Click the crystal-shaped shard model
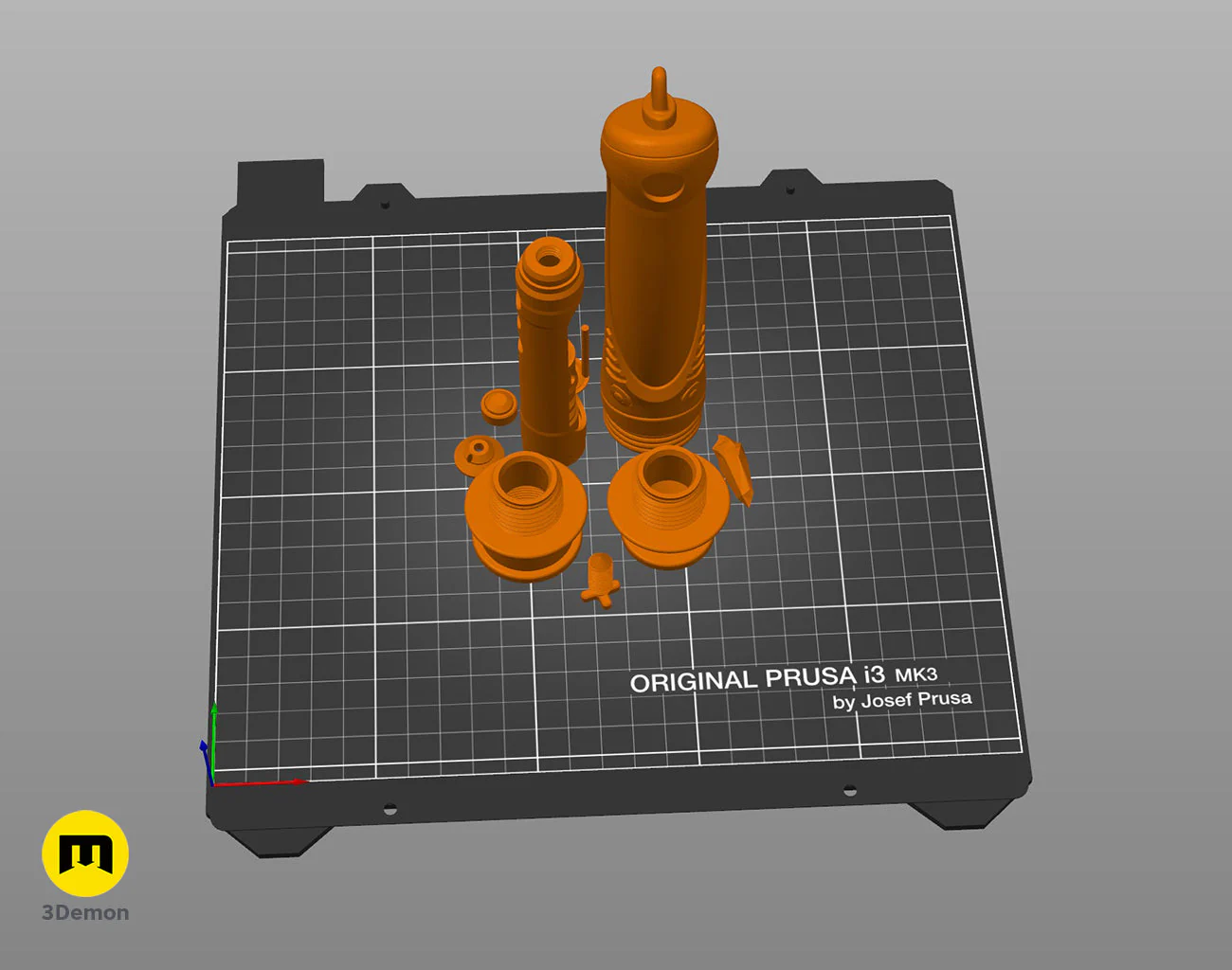 [733, 470]
